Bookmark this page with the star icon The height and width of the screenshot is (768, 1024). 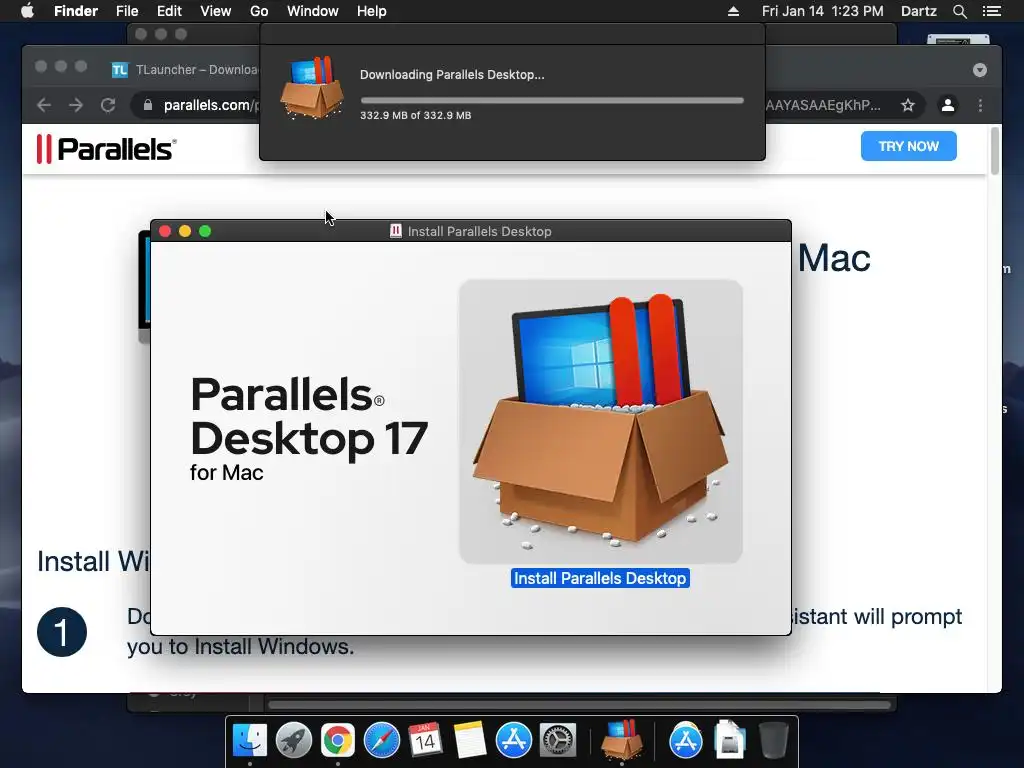pyautogui.click(x=908, y=105)
